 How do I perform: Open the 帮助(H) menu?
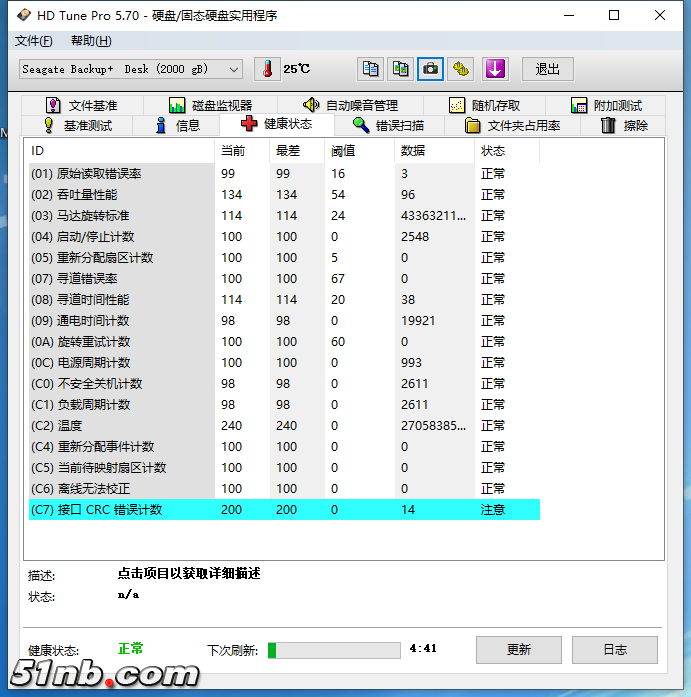click(x=91, y=41)
